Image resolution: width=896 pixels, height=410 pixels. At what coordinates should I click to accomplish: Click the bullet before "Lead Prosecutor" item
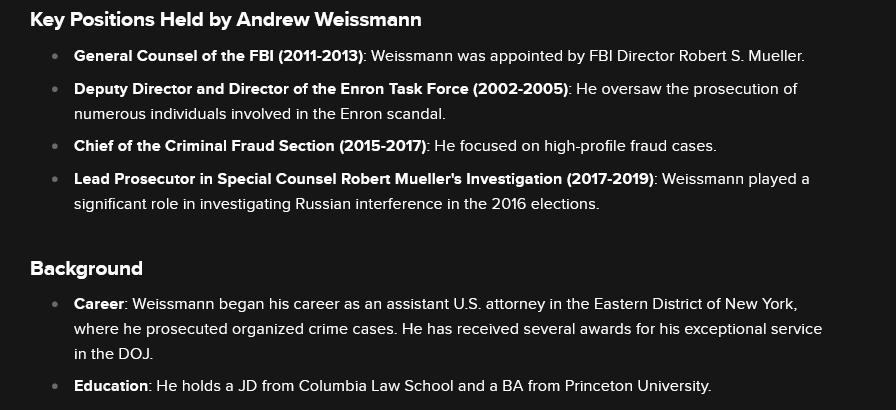click(x=55, y=179)
